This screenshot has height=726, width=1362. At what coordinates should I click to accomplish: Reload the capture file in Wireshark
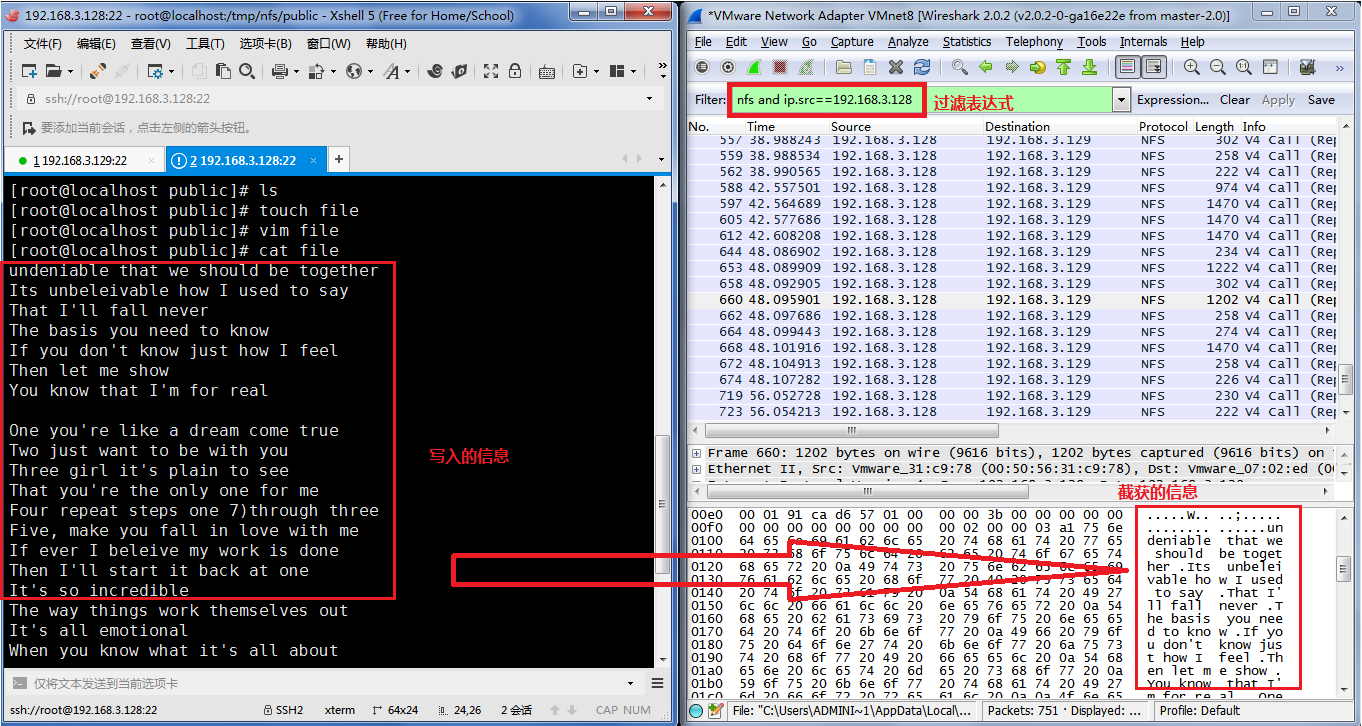pyautogui.click(x=922, y=68)
